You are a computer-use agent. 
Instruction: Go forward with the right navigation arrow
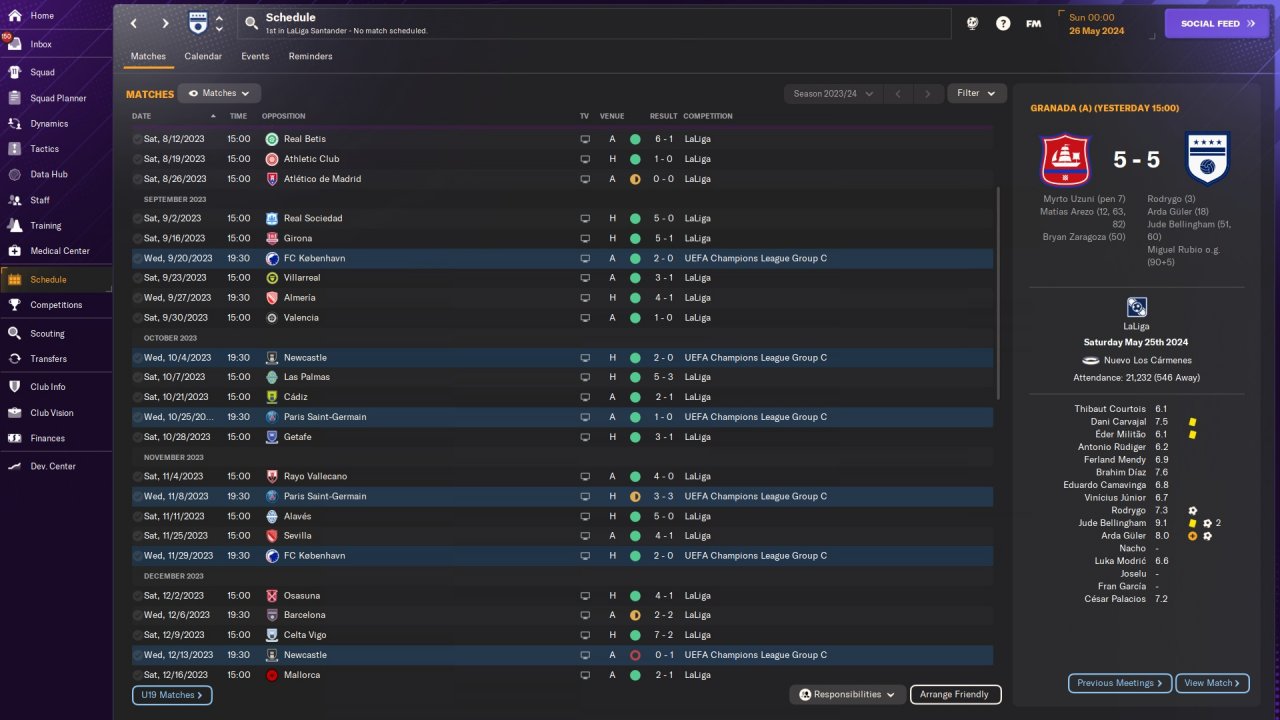click(166, 23)
